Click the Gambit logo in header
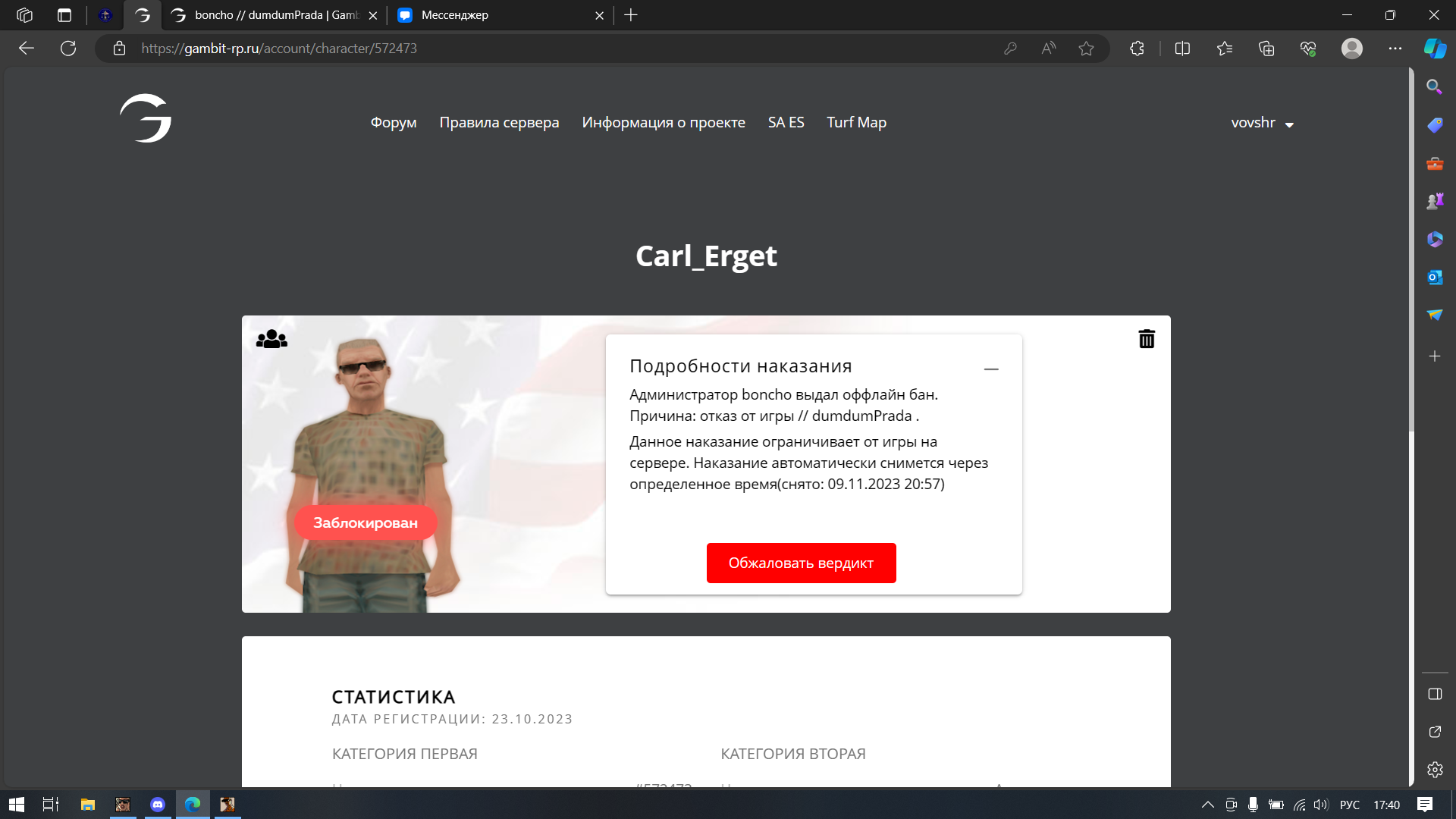This screenshot has height=819, width=1456. [x=146, y=118]
